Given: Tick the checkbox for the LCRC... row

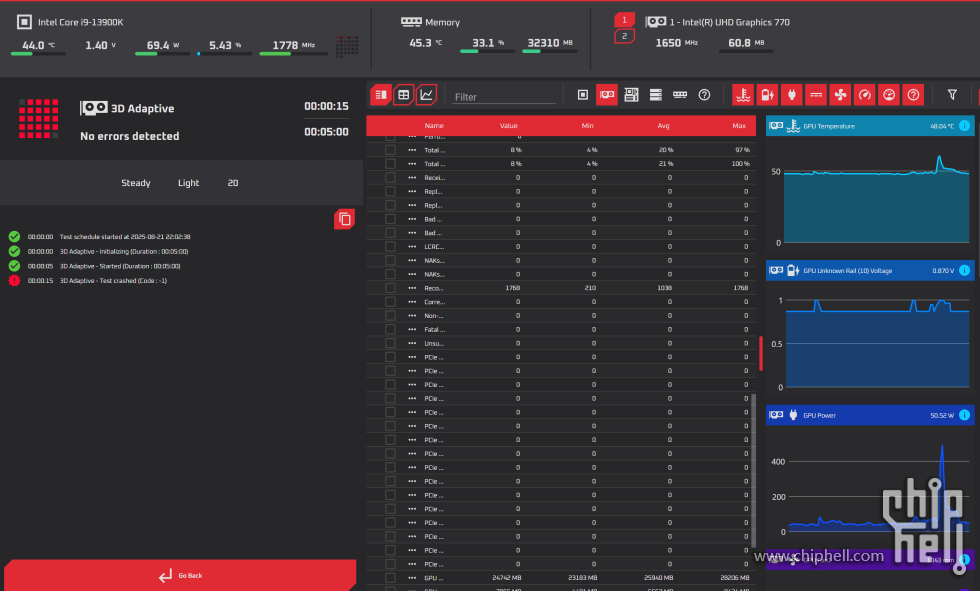Looking at the screenshot, I should click(x=391, y=247).
